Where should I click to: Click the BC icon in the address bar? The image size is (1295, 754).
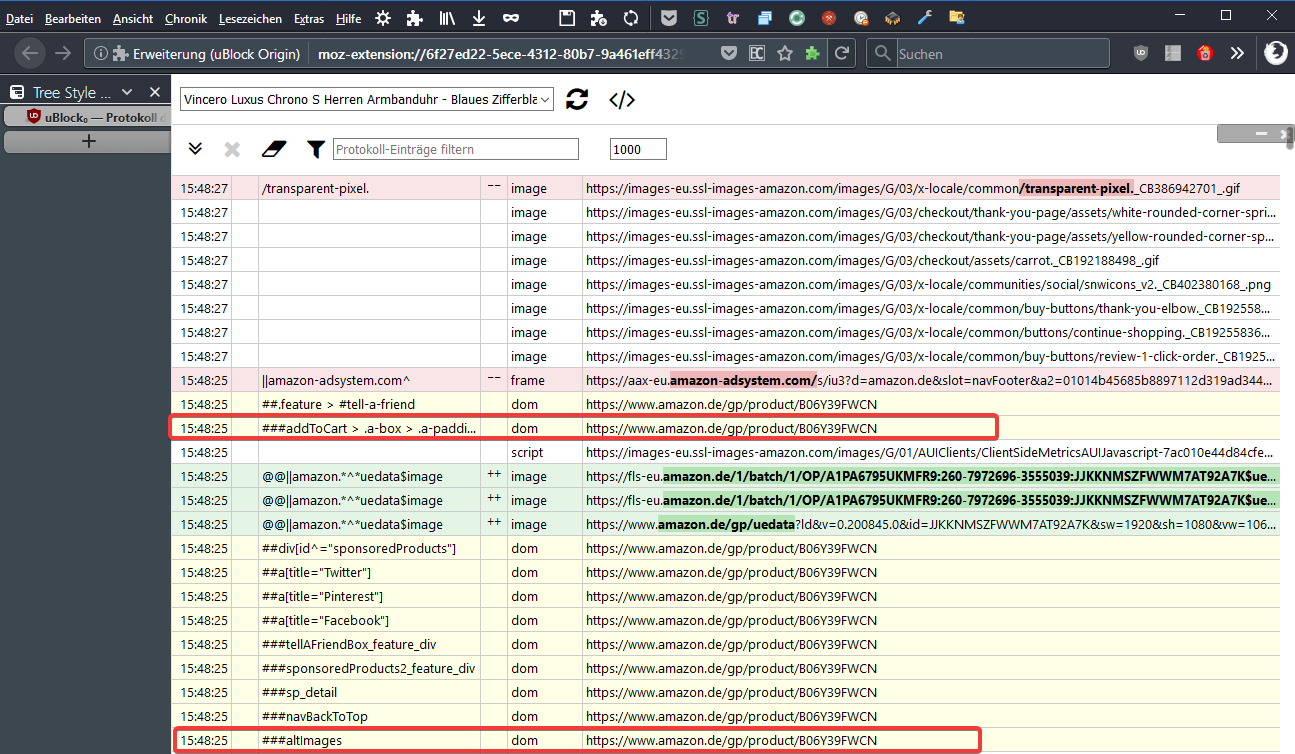758,54
